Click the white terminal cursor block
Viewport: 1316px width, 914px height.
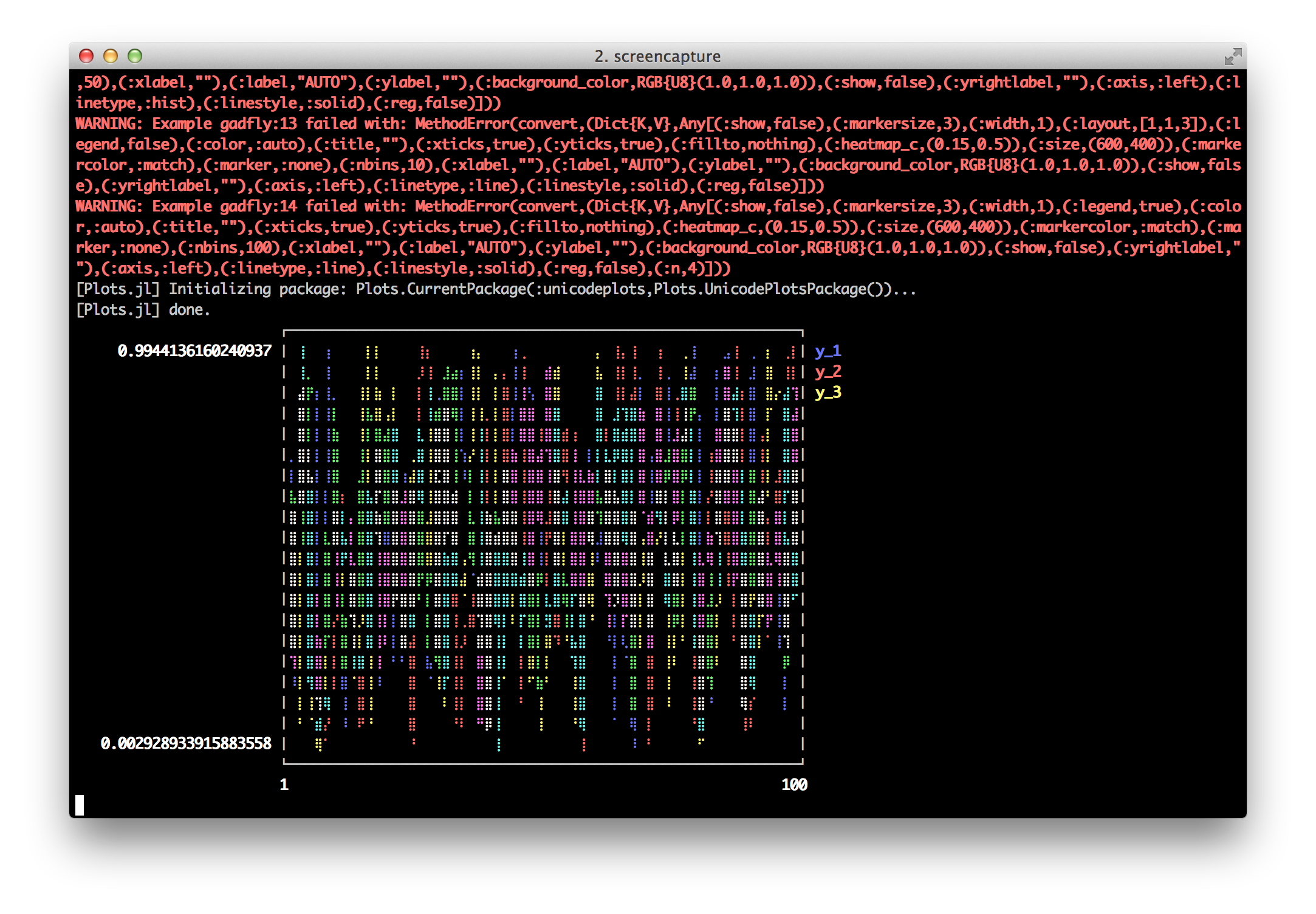click(80, 805)
